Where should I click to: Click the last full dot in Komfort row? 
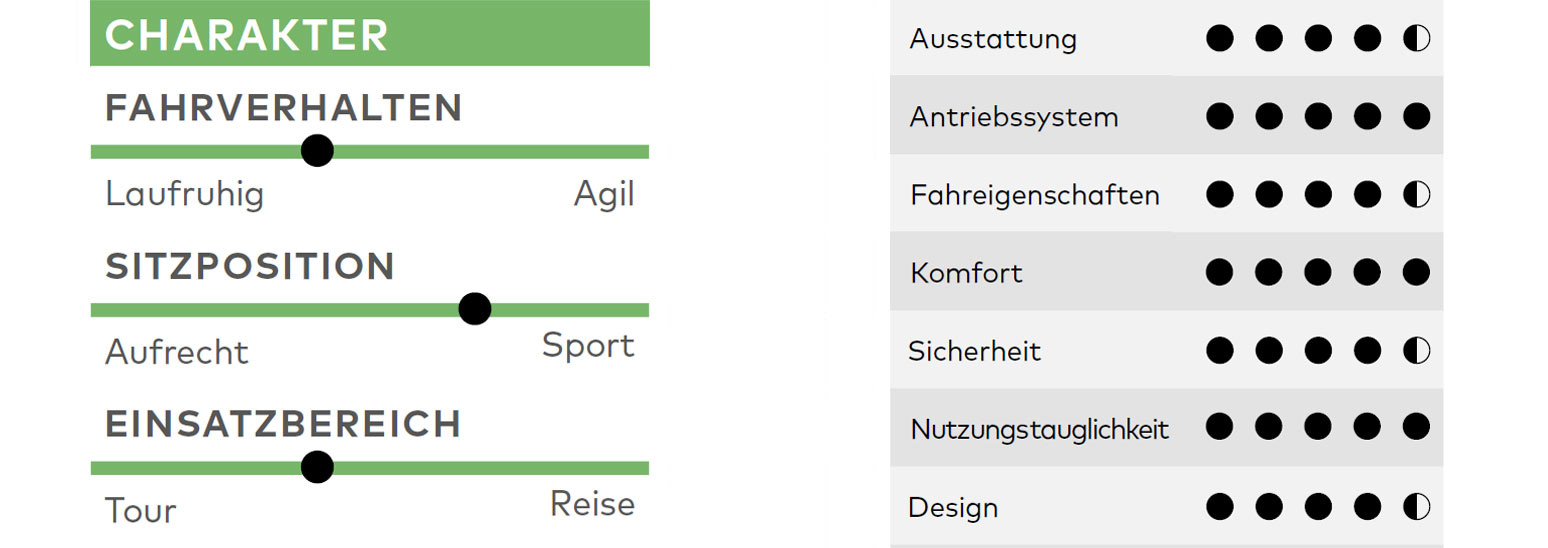(1417, 272)
